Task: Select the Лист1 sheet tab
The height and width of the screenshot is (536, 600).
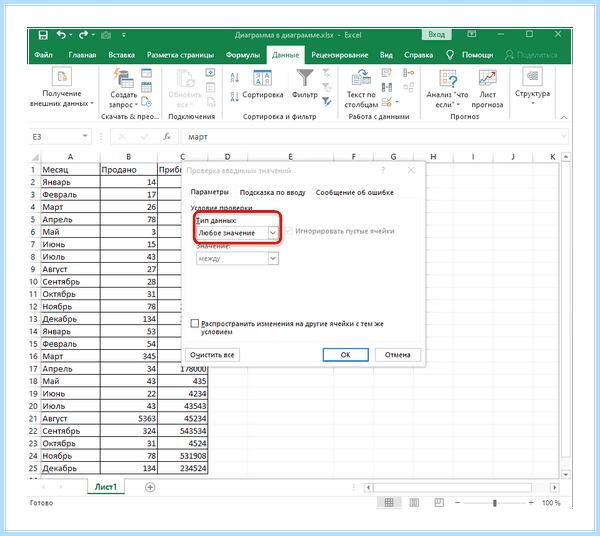Action: point(106,487)
